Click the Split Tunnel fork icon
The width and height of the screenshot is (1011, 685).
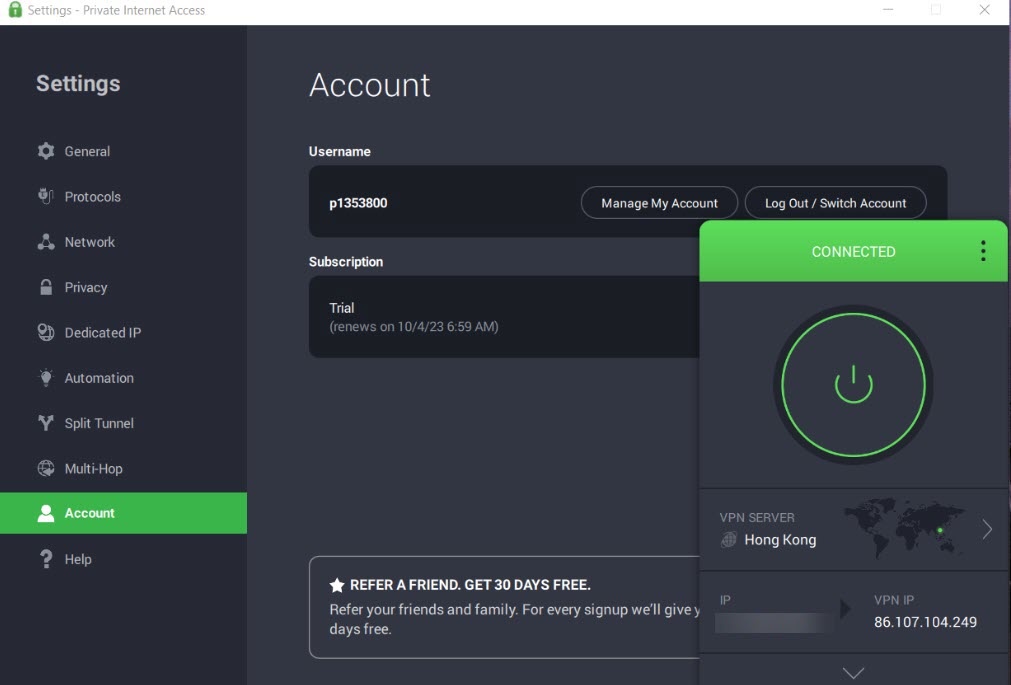[x=46, y=423]
